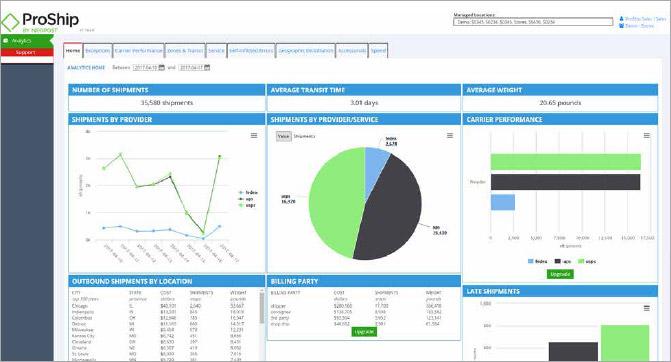
Task: Click the green bar in Late Shipments chart
Action: pyautogui.click(x=625, y=343)
